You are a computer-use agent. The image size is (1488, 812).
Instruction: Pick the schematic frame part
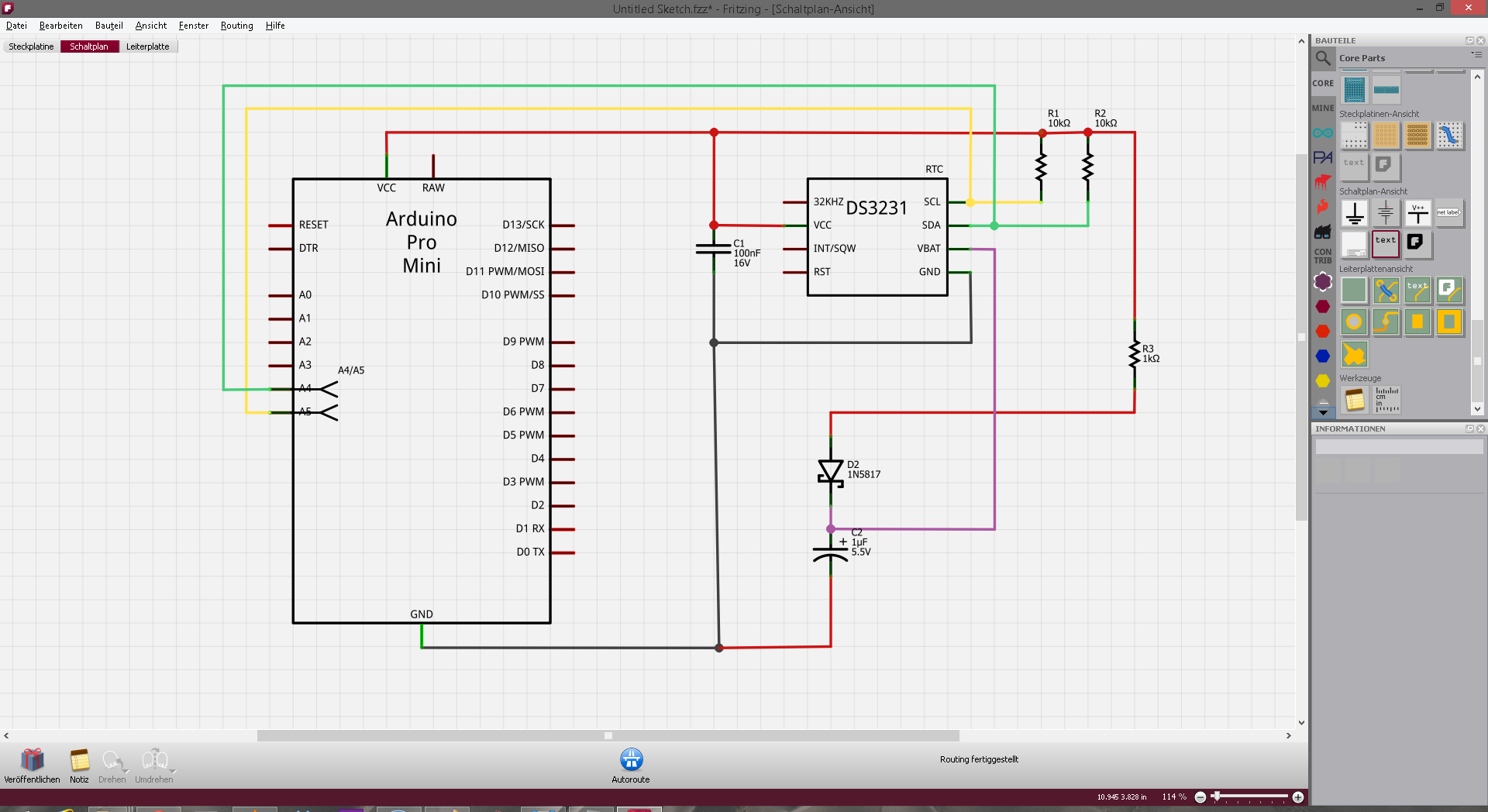[x=1355, y=243]
